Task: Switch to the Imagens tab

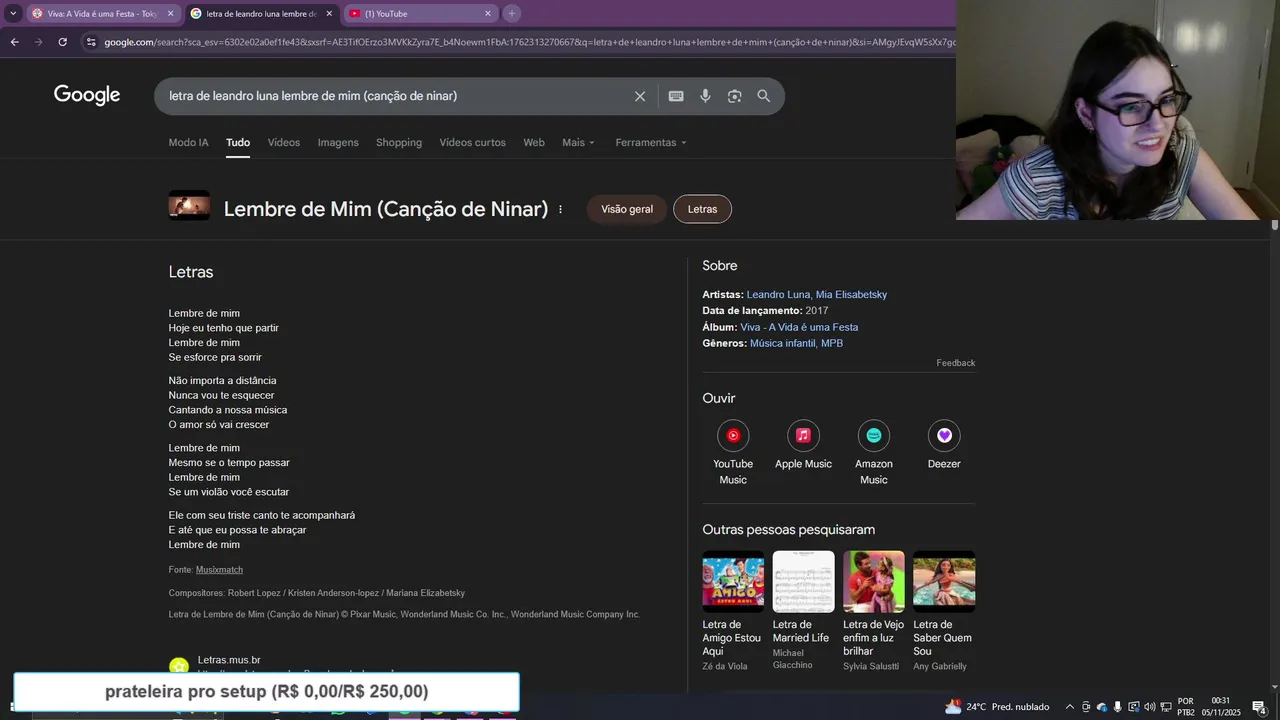Action: (338, 142)
